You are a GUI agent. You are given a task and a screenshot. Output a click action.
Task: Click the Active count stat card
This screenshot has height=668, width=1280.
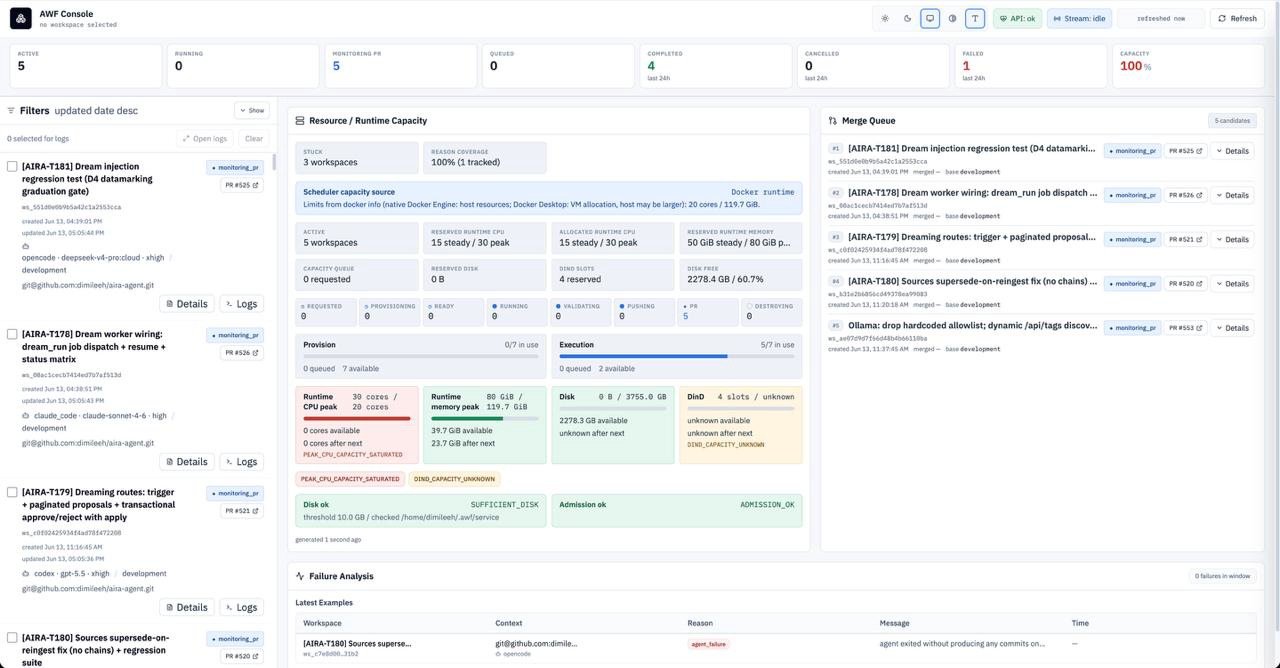[x=86, y=66]
